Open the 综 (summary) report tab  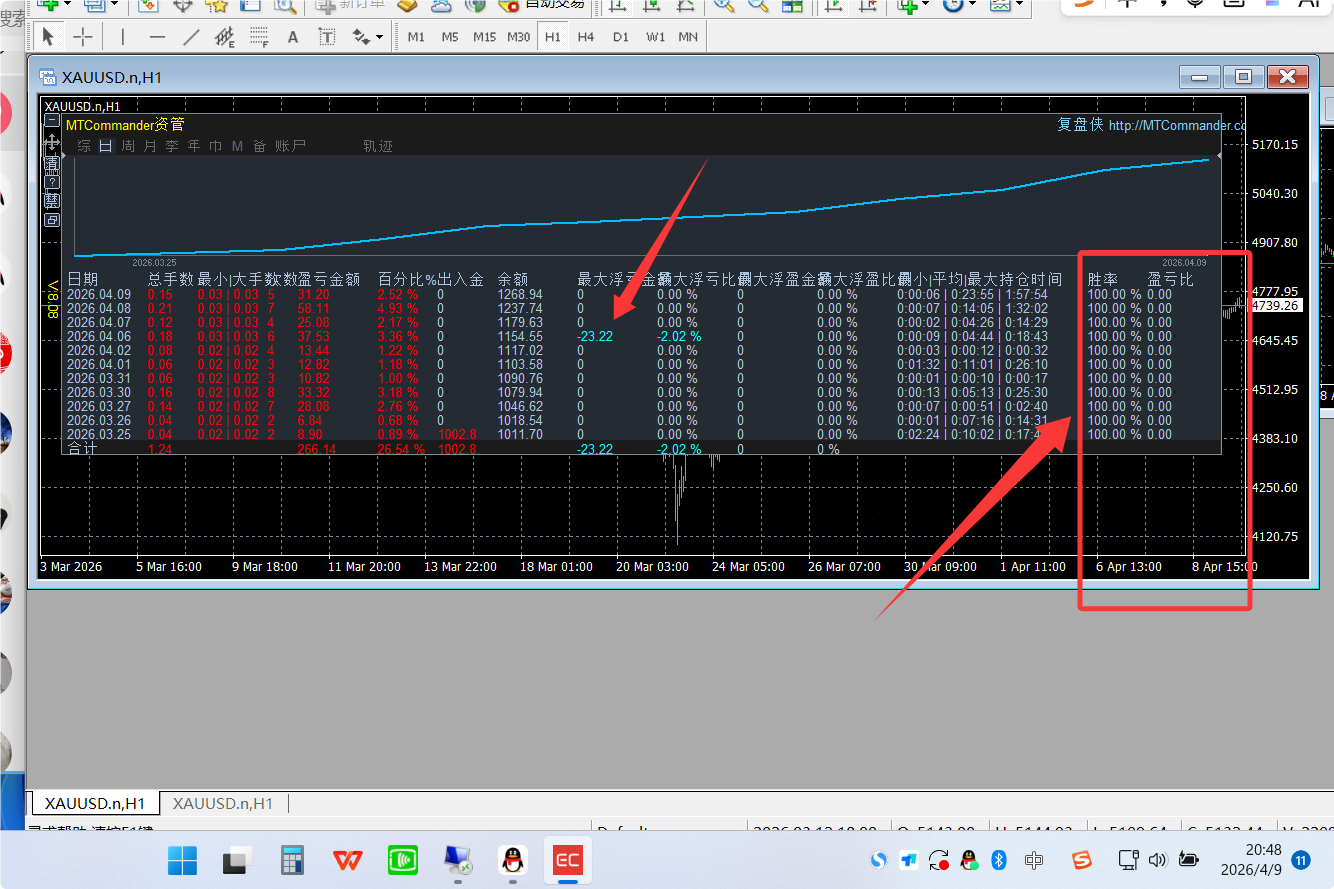tap(84, 146)
